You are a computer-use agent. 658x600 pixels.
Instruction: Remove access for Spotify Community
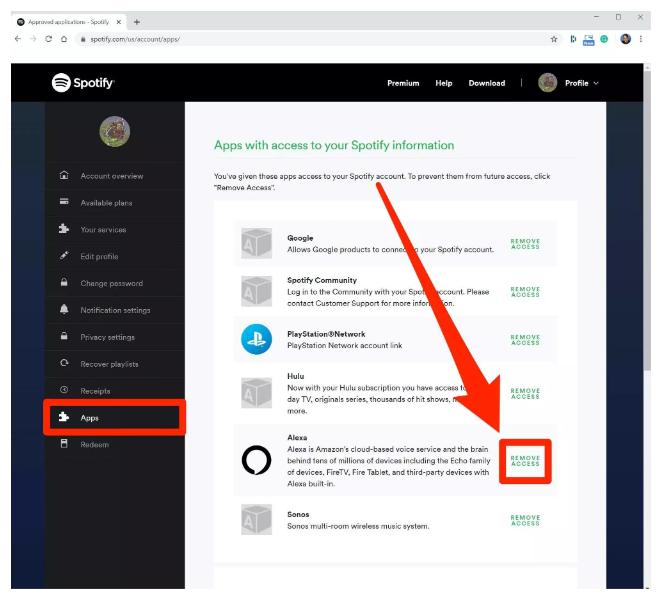tap(525, 292)
